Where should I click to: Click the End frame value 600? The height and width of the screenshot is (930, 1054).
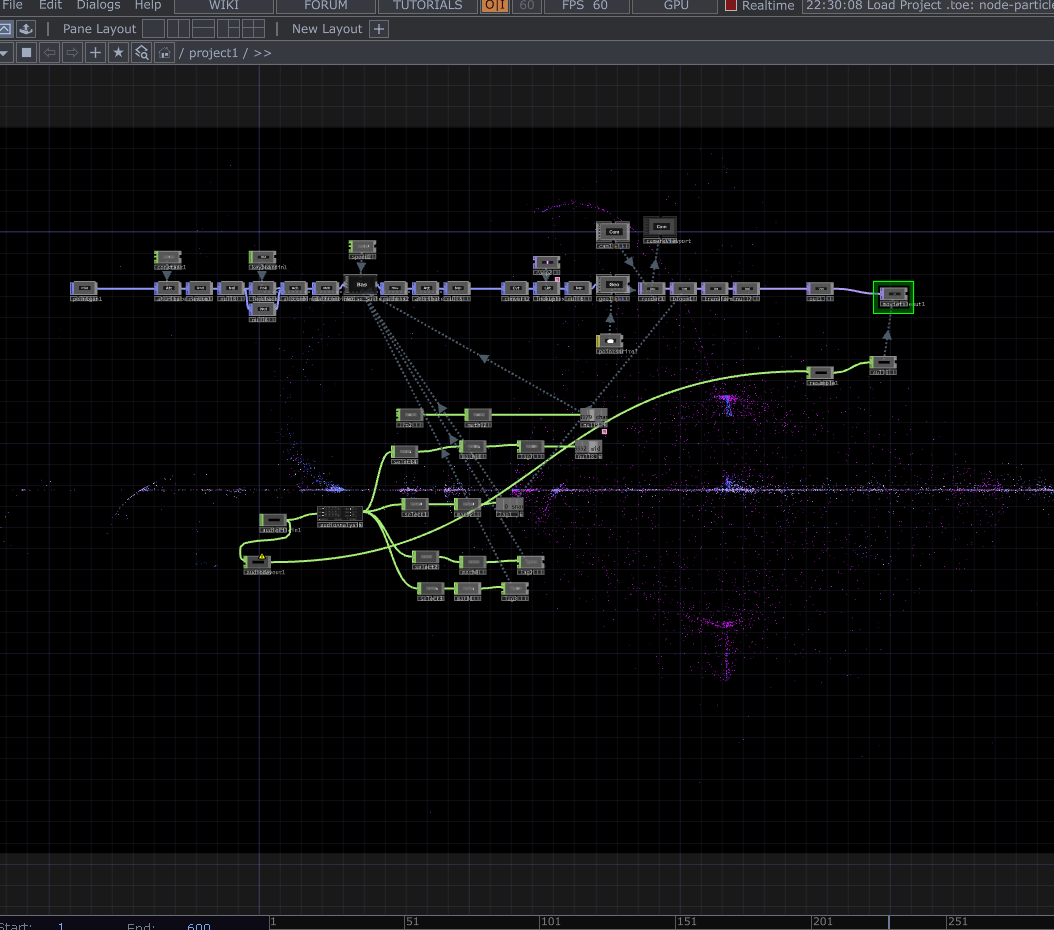coord(198,926)
